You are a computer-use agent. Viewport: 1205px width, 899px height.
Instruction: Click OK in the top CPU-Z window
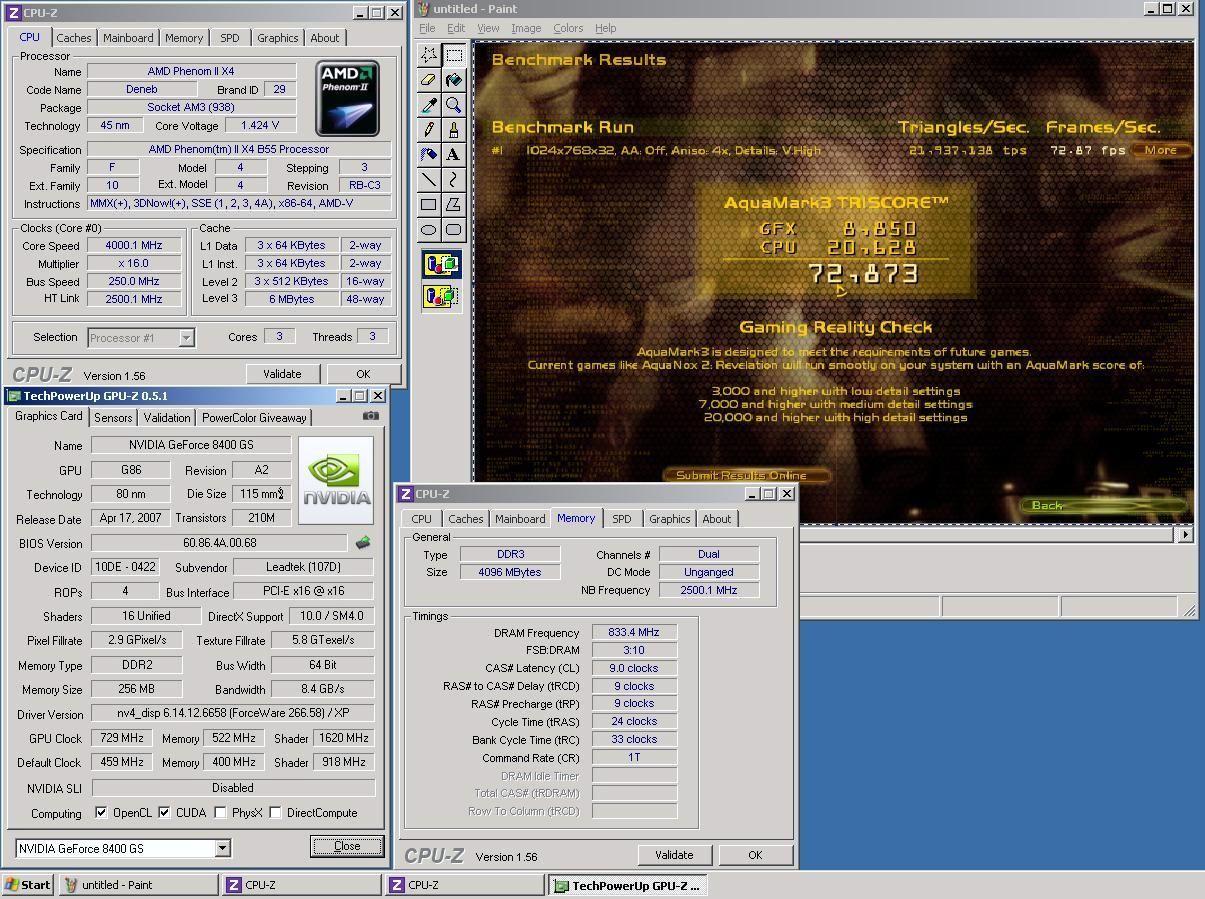[363, 374]
